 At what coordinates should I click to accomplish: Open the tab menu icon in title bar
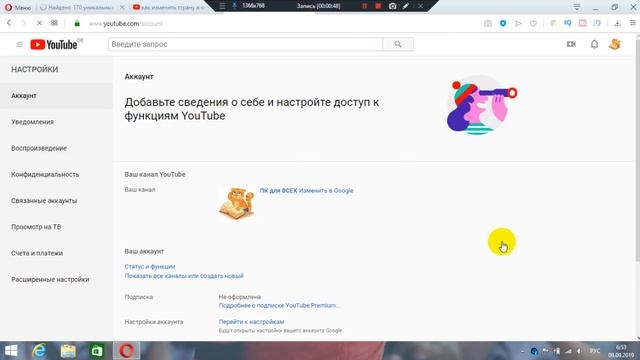[x=577, y=7]
